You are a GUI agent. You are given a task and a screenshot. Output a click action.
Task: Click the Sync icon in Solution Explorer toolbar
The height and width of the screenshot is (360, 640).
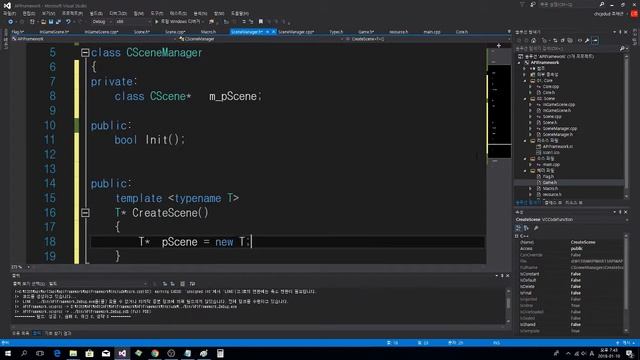555,40
